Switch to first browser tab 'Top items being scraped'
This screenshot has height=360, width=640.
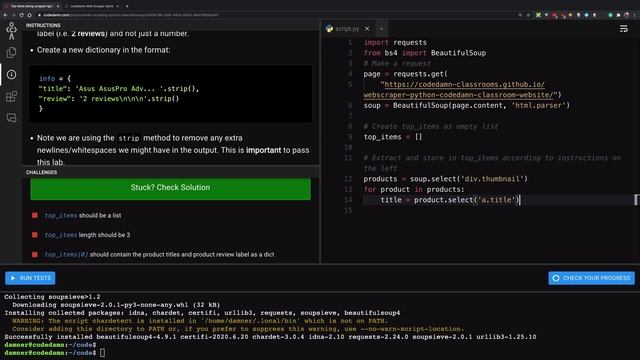point(32,6)
